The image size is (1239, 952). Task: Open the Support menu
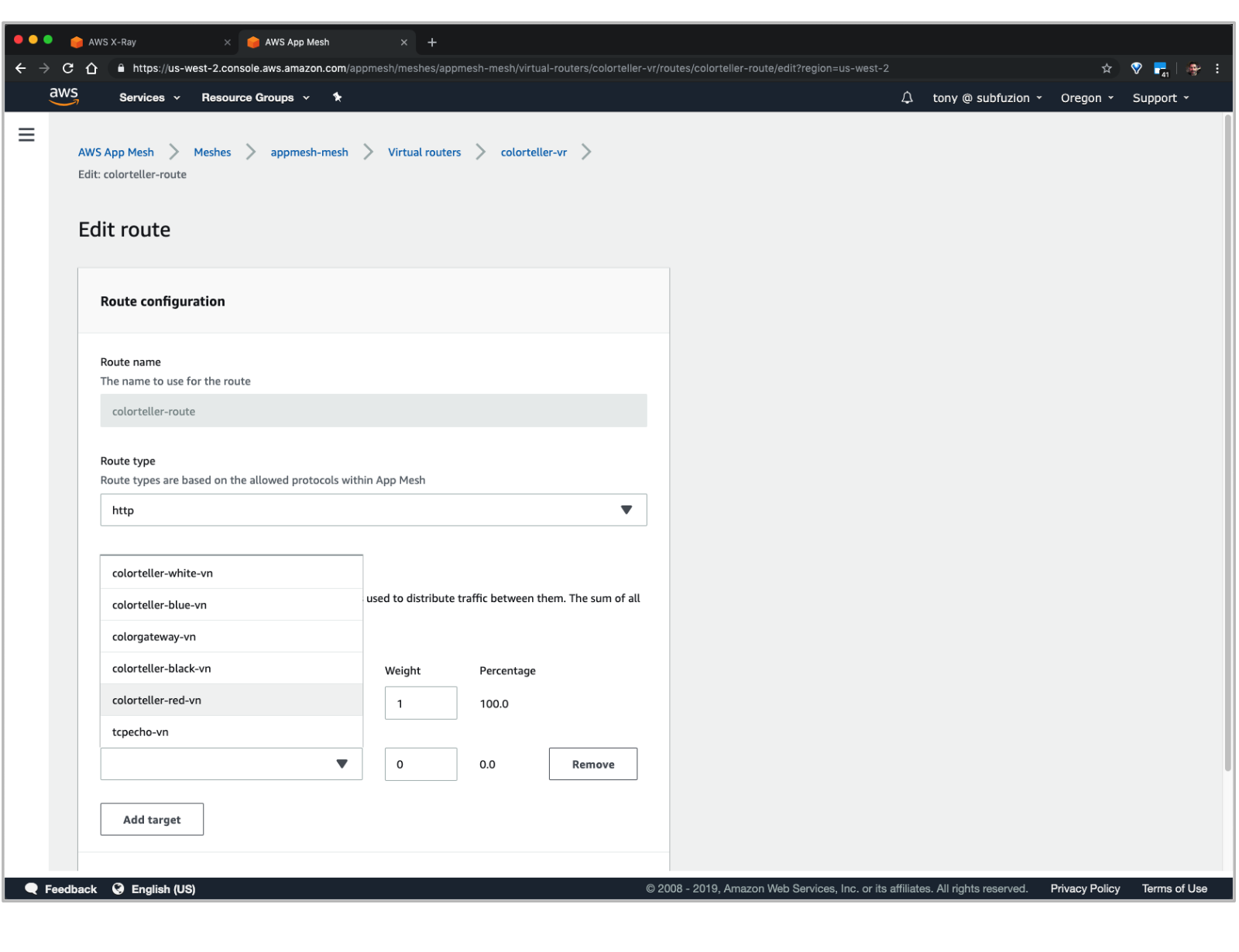[1161, 98]
